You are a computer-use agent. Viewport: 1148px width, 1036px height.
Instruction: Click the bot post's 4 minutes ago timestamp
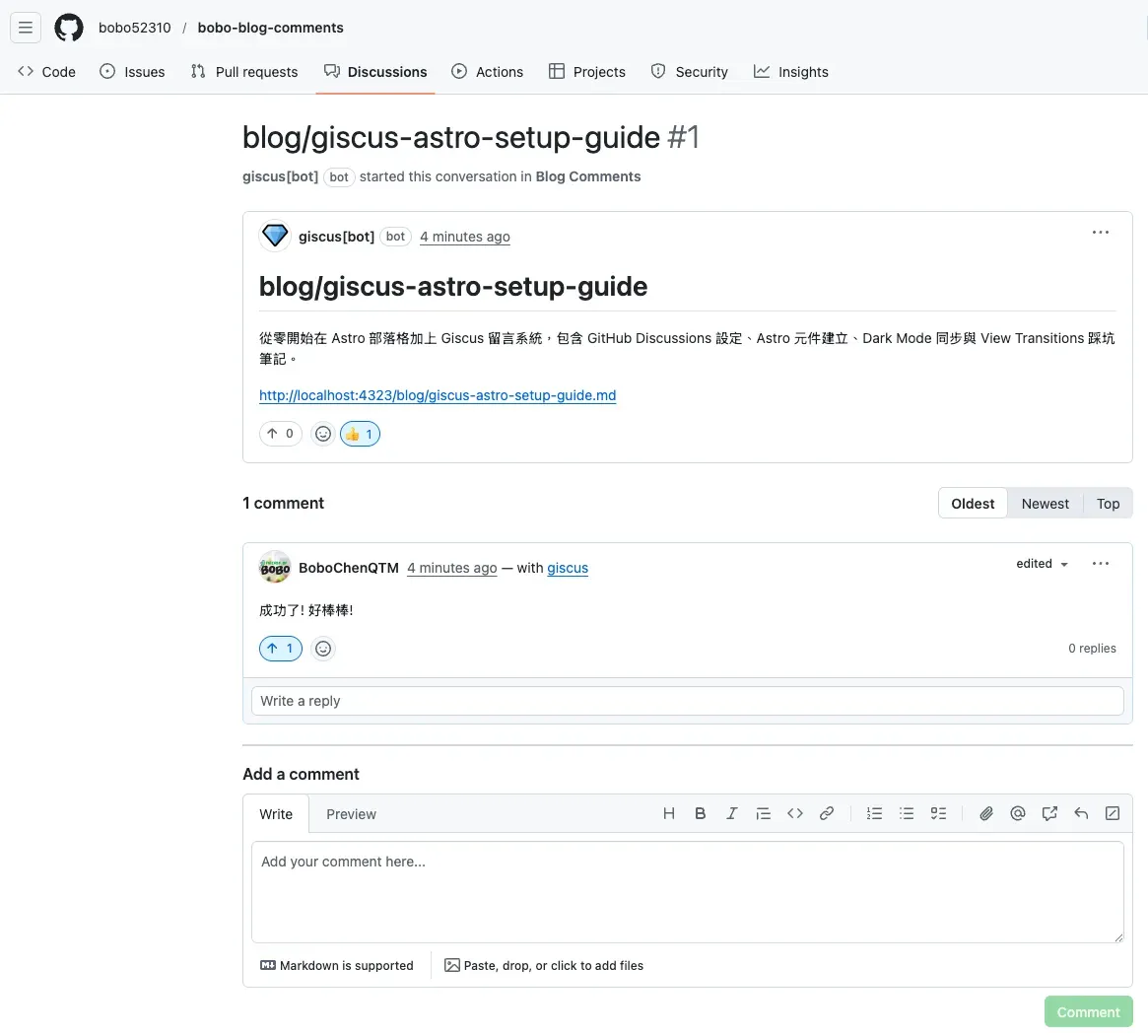(465, 237)
